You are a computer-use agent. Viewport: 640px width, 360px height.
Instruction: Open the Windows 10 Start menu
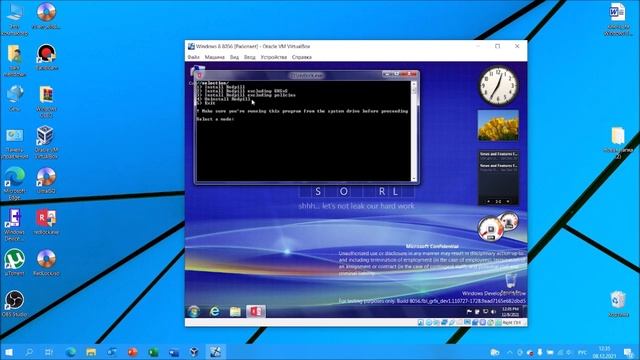point(8,352)
